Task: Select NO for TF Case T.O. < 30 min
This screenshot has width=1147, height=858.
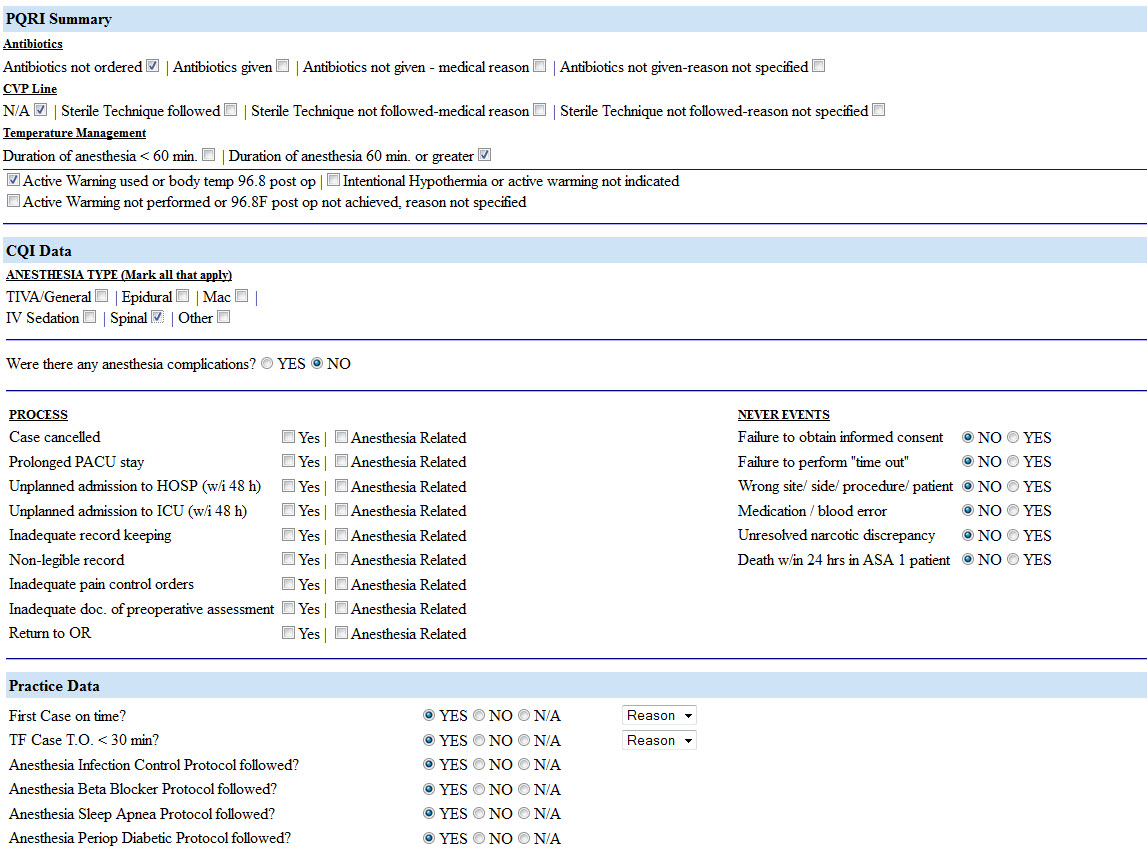Action: [x=478, y=740]
